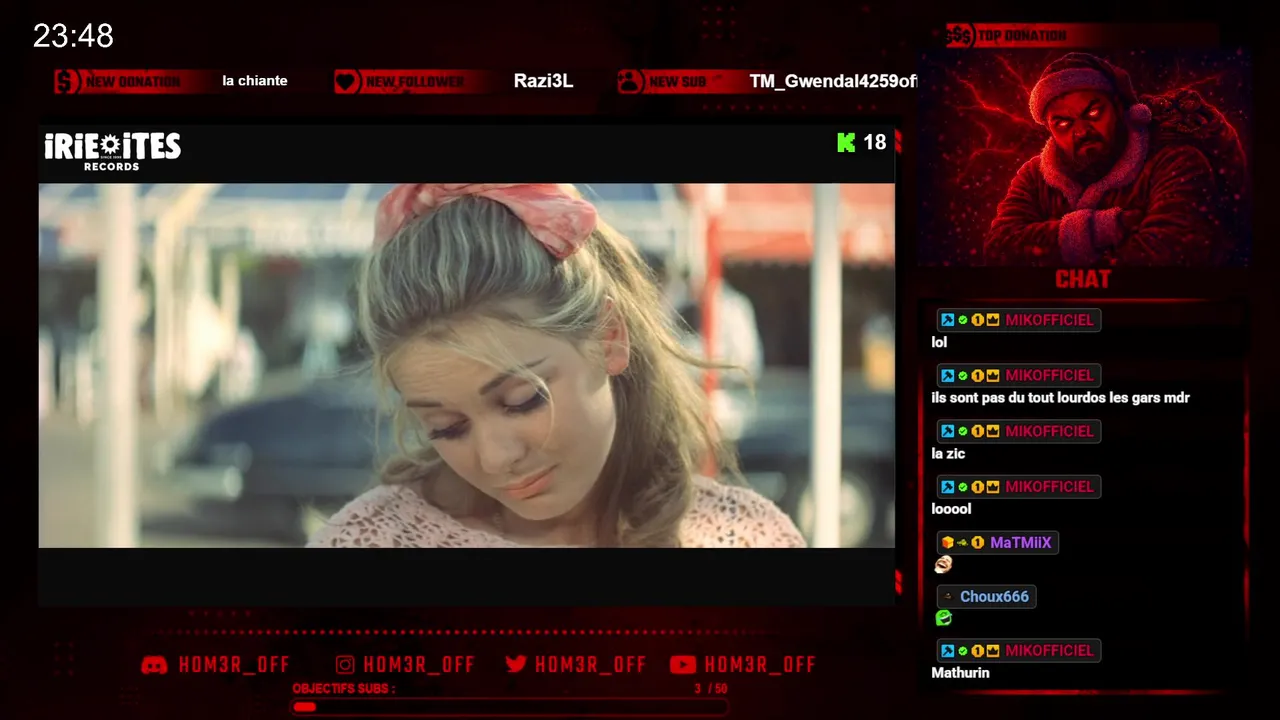Viewport: 1280px width, 720px height.
Task: Click the Instagram H0M3R_OFF handle text
Action: click(419, 665)
